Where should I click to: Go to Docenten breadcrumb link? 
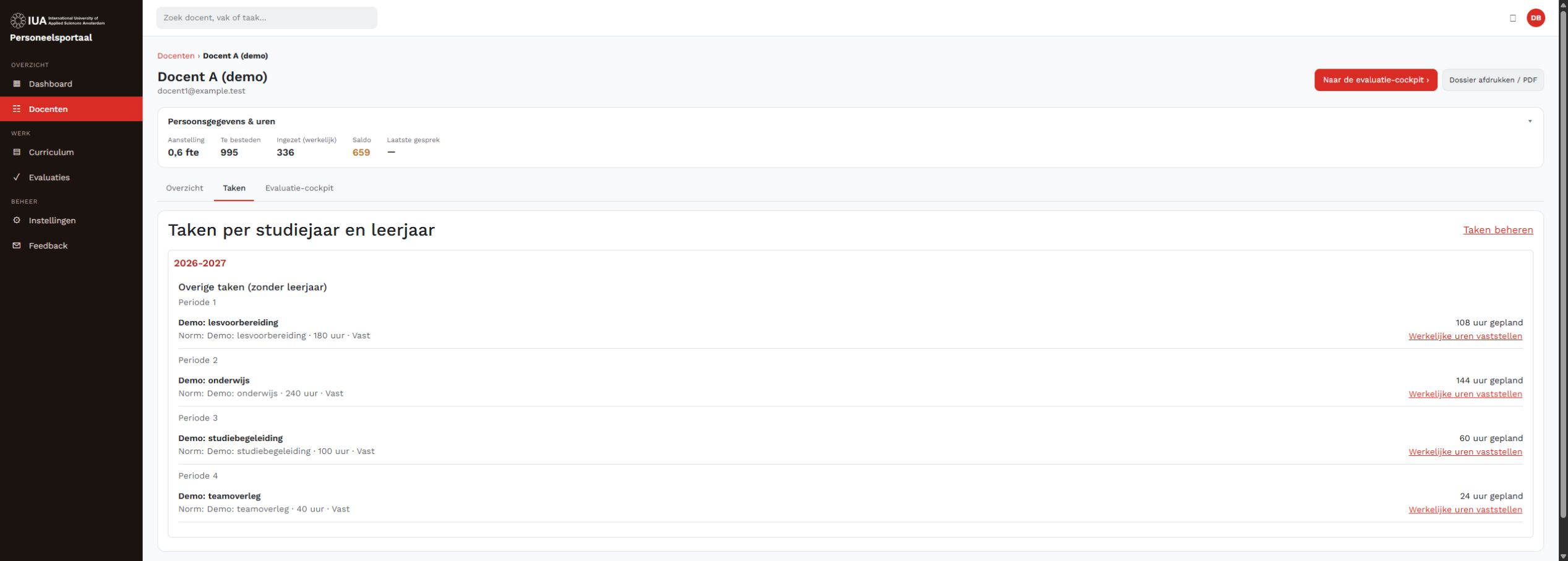[176, 56]
